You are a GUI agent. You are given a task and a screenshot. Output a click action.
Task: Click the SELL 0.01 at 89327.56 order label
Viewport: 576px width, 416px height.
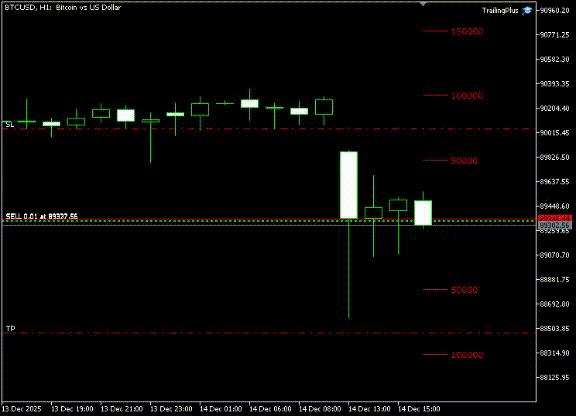click(x=42, y=216)
